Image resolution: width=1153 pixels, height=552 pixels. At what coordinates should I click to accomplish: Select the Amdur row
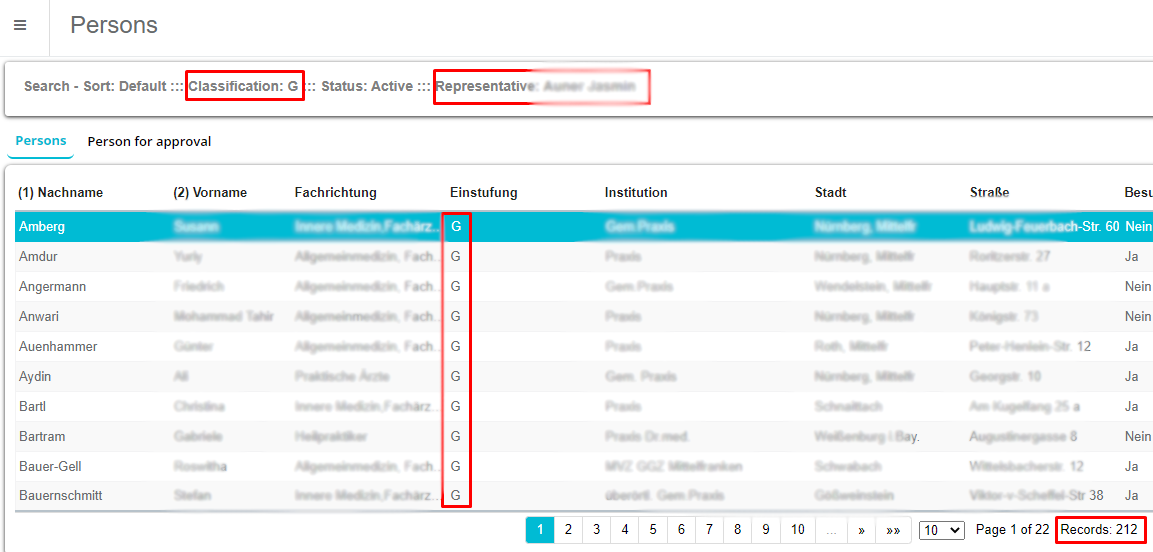tap(38, 257)
